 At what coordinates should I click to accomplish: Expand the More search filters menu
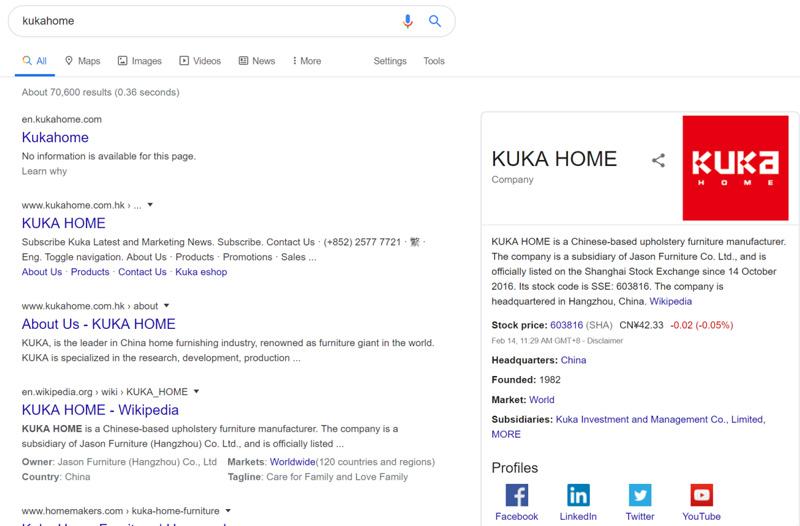[306, 61]
